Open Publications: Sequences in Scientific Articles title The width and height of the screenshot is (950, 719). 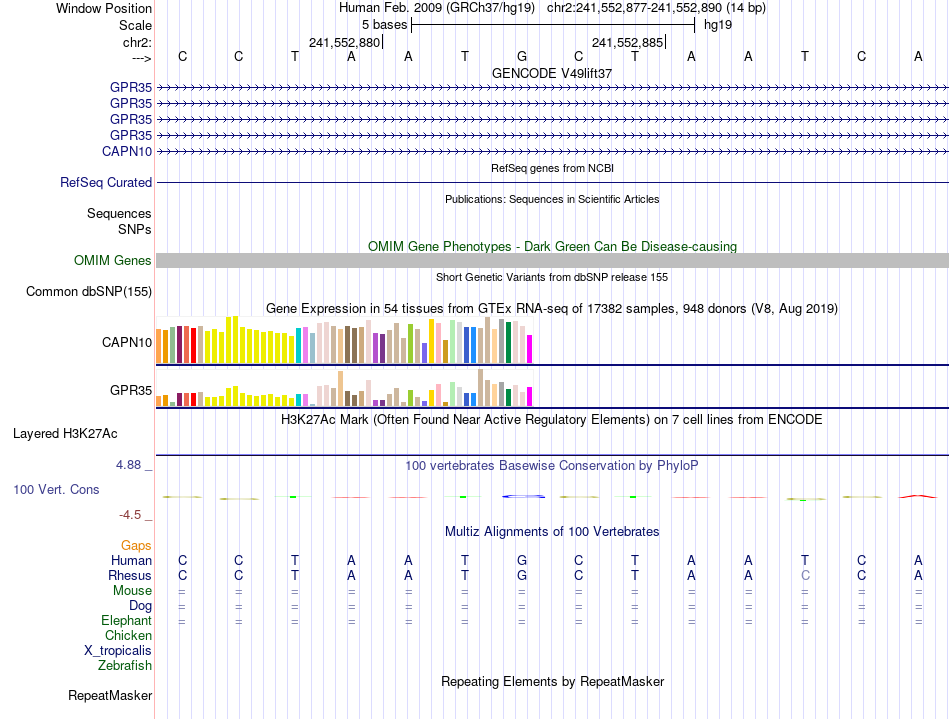click(x=552, y=199)
